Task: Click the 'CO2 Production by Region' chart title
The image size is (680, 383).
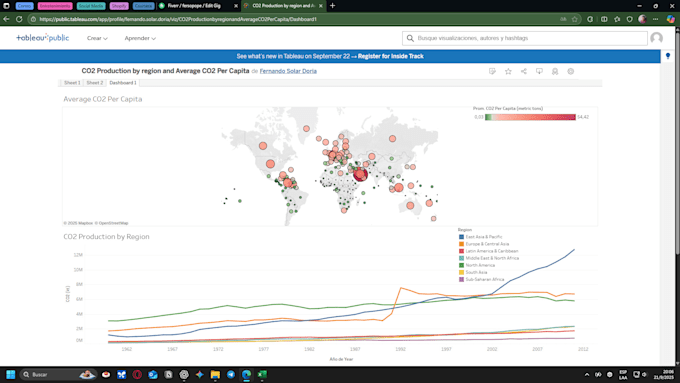Action: click(106, 236)
